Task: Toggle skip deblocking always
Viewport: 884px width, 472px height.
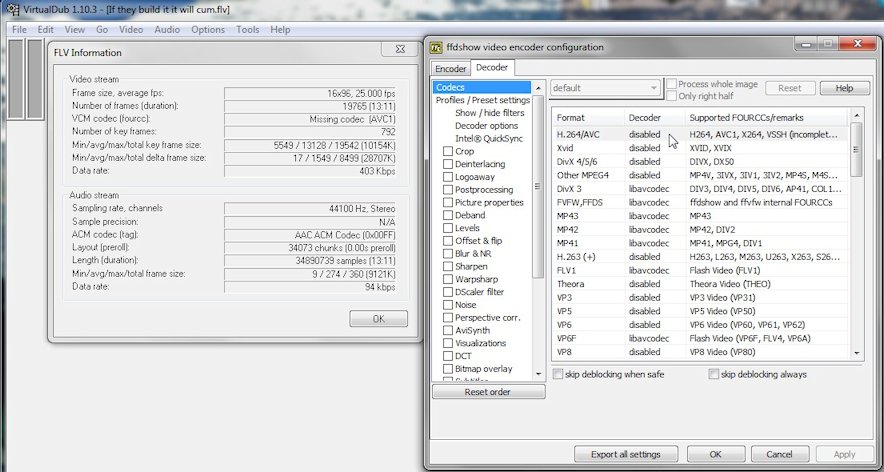Action: (714, 374)
